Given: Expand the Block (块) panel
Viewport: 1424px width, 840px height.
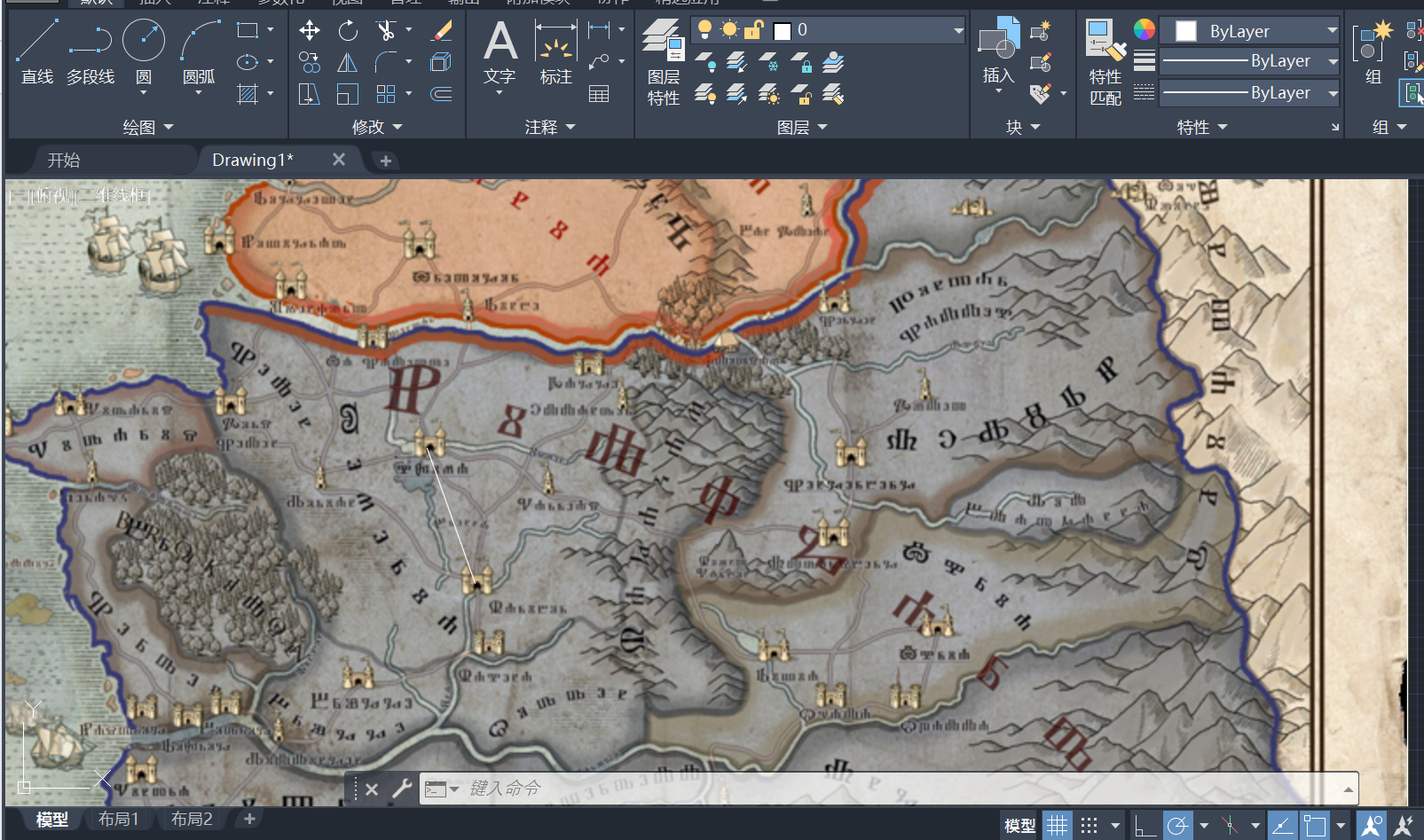Looking at the screenshot, I should [x=1023, y=127].
